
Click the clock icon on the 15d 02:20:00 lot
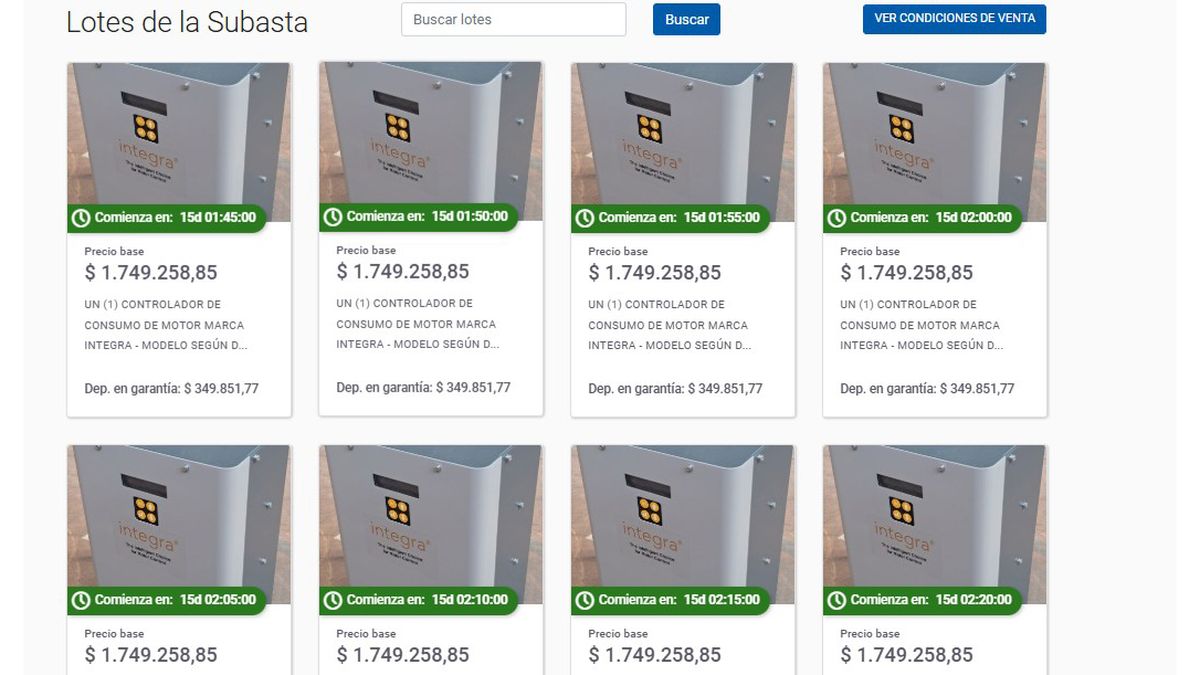pyautogui.click(x=837, y=600)
